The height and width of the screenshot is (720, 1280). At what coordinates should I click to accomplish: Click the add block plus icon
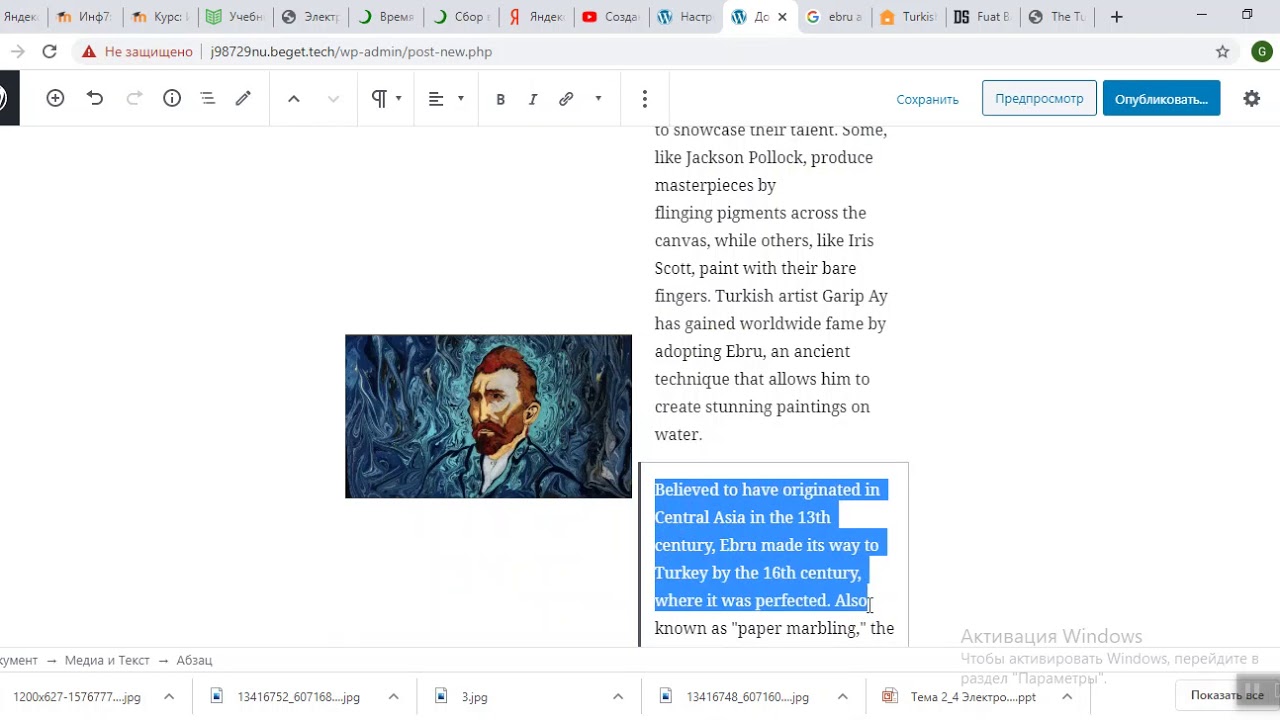click(x=55, y=98)
